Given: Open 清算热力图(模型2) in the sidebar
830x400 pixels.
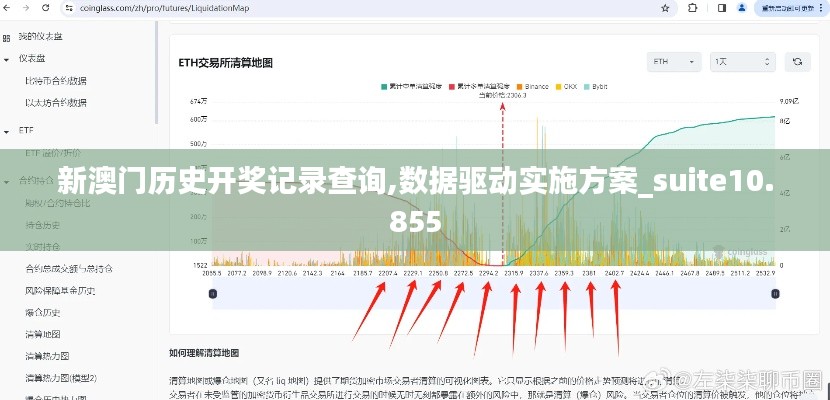Looking at the screenshot, I should pos(61,378).
